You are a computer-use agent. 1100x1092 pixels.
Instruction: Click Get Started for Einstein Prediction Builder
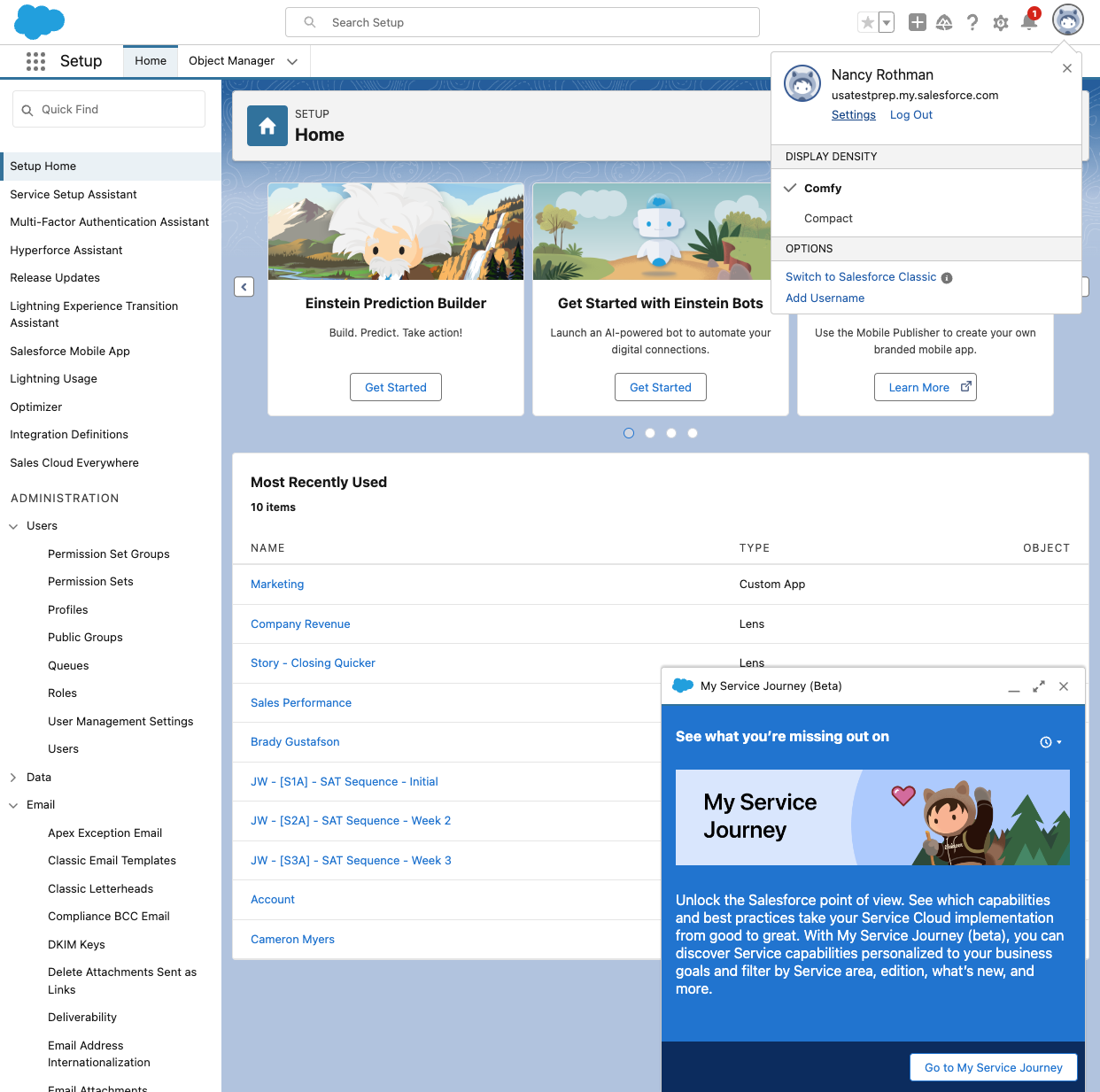[396, 387]
